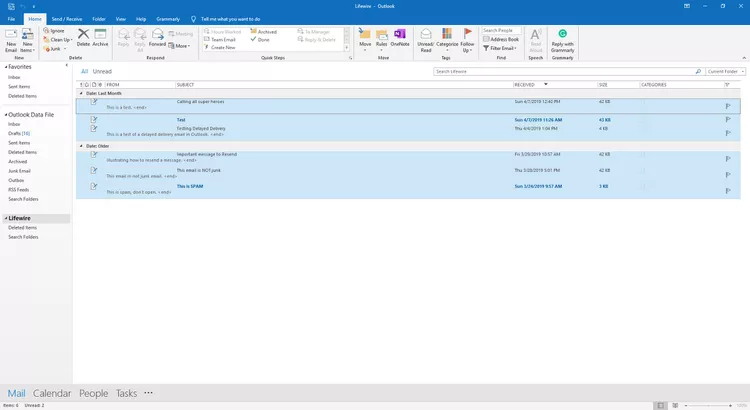750x410 pixels.
Task: Switch to the Send / Receive tab
Action: point(67,19)
